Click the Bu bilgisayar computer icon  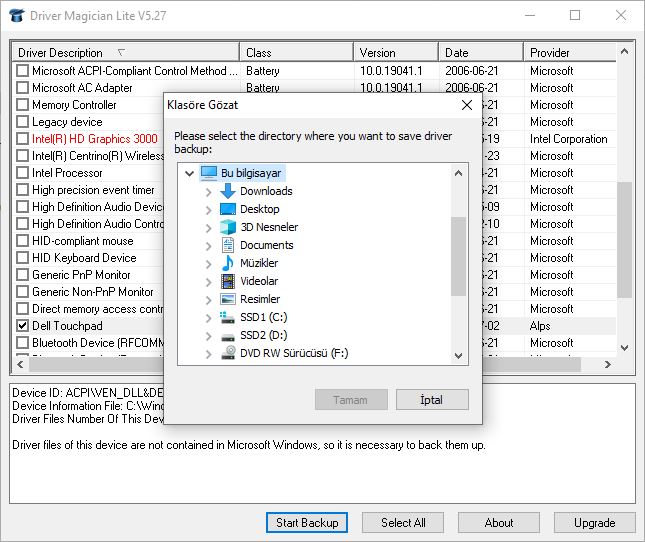(209, 173)
